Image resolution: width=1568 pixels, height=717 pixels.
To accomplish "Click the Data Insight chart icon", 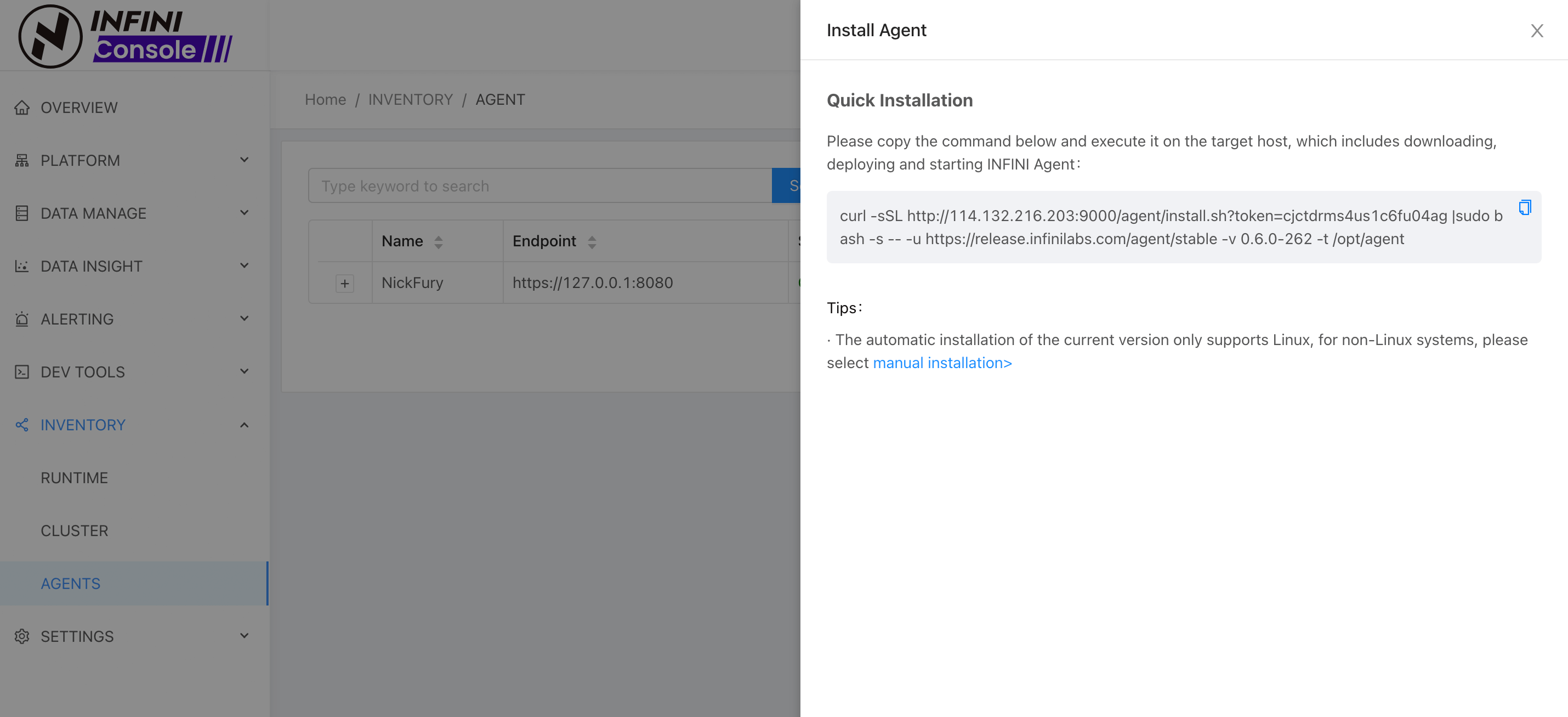I will 22,266.
